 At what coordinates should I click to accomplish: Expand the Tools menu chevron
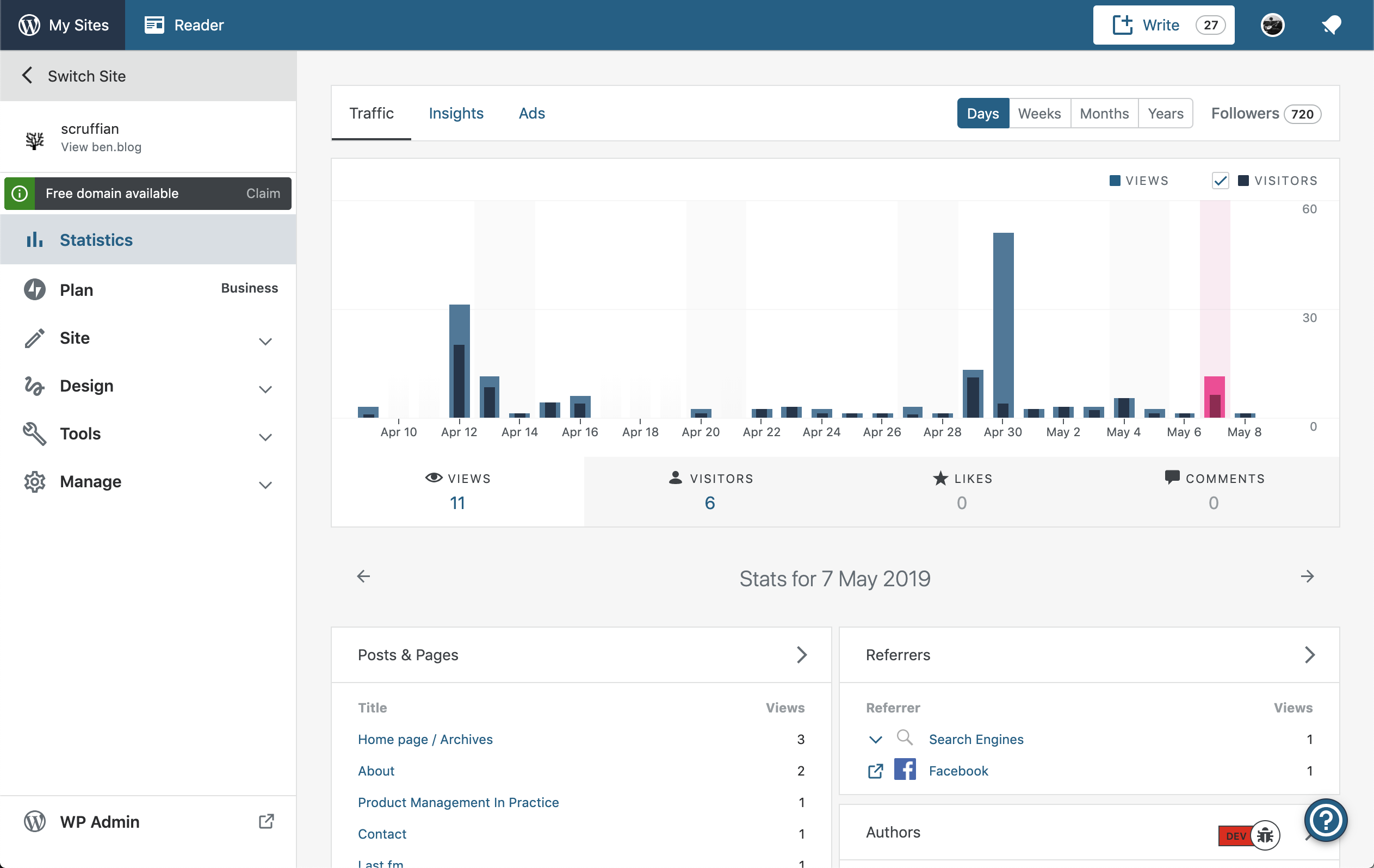click(265, 437)
